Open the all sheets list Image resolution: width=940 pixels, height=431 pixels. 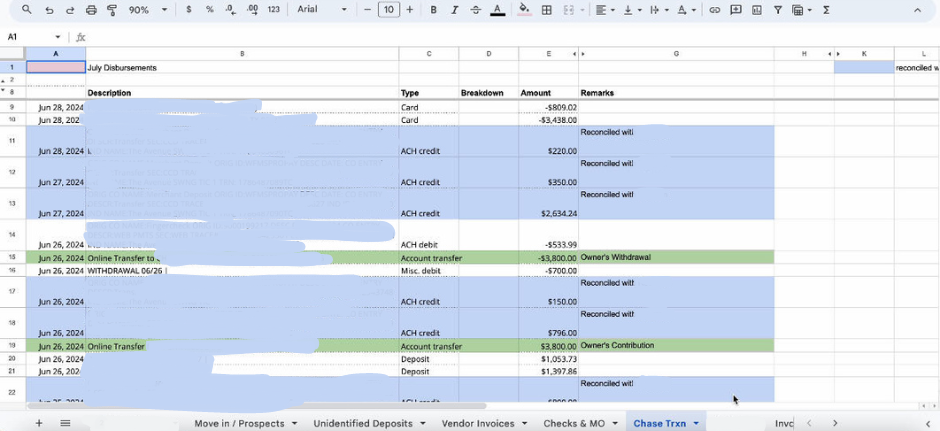click(x=65, y=423)
